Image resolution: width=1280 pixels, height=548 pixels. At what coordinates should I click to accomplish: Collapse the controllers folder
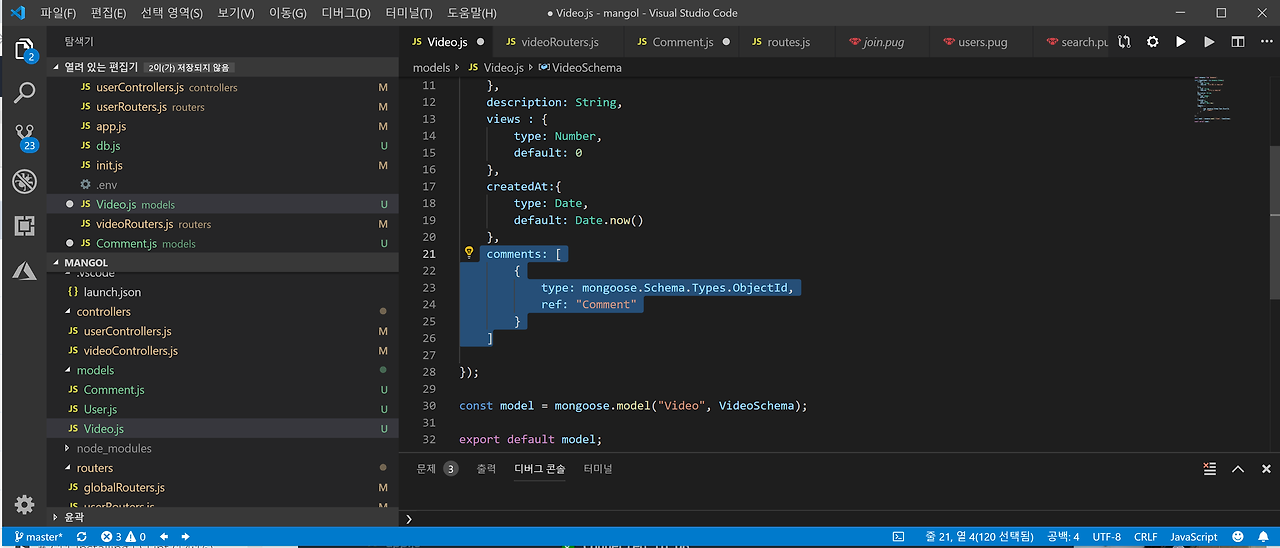coord(103,312)
